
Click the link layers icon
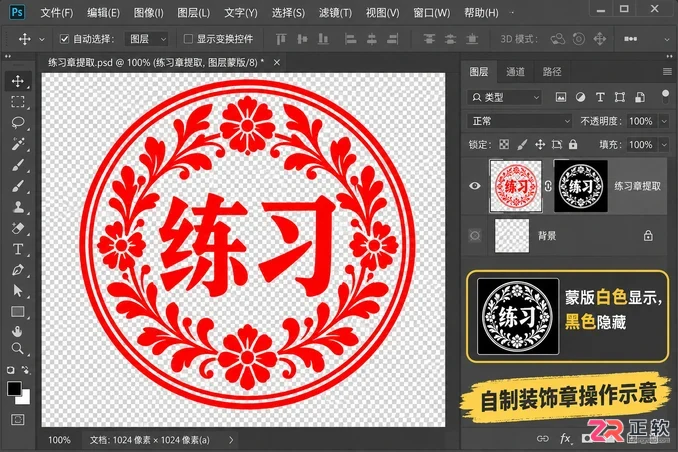click(x=542, y=439)
